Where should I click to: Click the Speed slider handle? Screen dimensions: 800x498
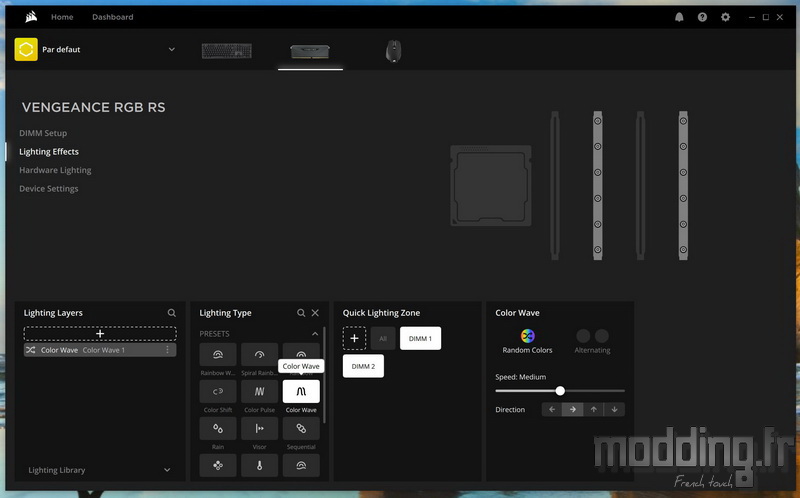tap(560, 391)
